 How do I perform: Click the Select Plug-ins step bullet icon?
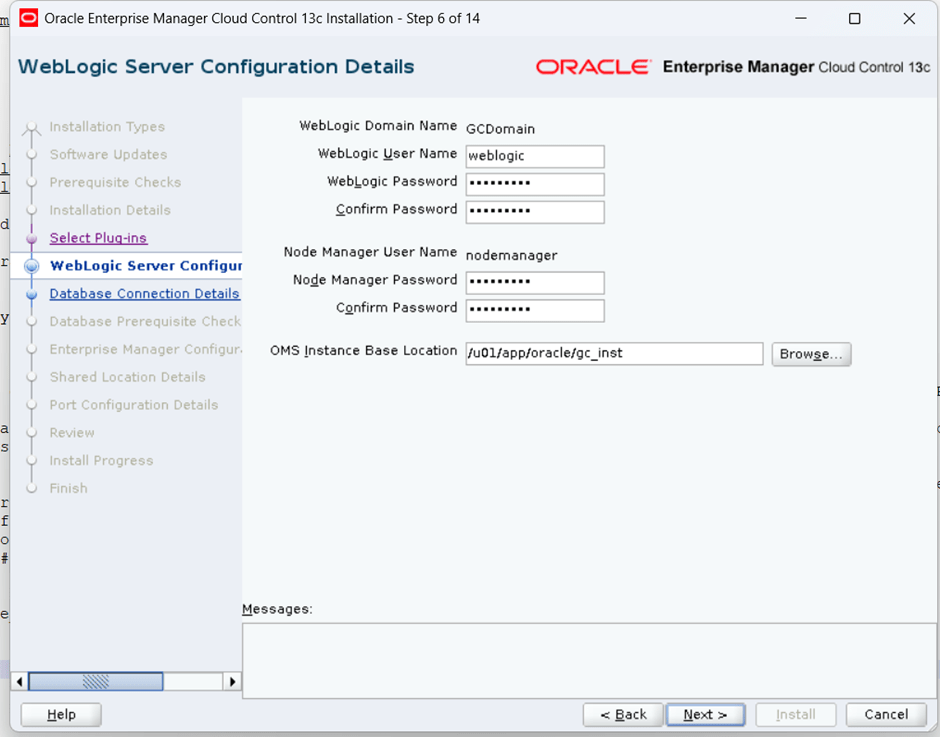(x=32, y=239)
